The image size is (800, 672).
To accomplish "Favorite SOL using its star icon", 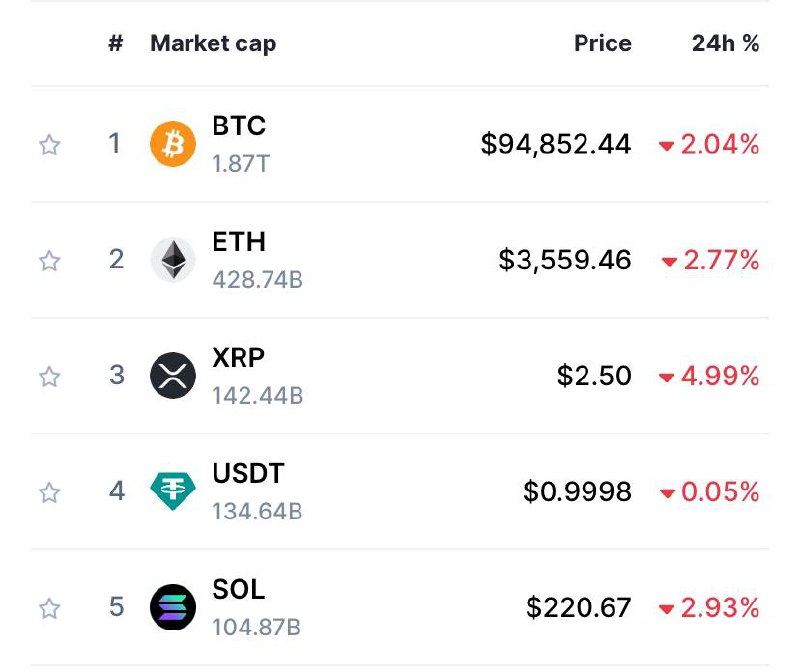I will coord(49,608).
